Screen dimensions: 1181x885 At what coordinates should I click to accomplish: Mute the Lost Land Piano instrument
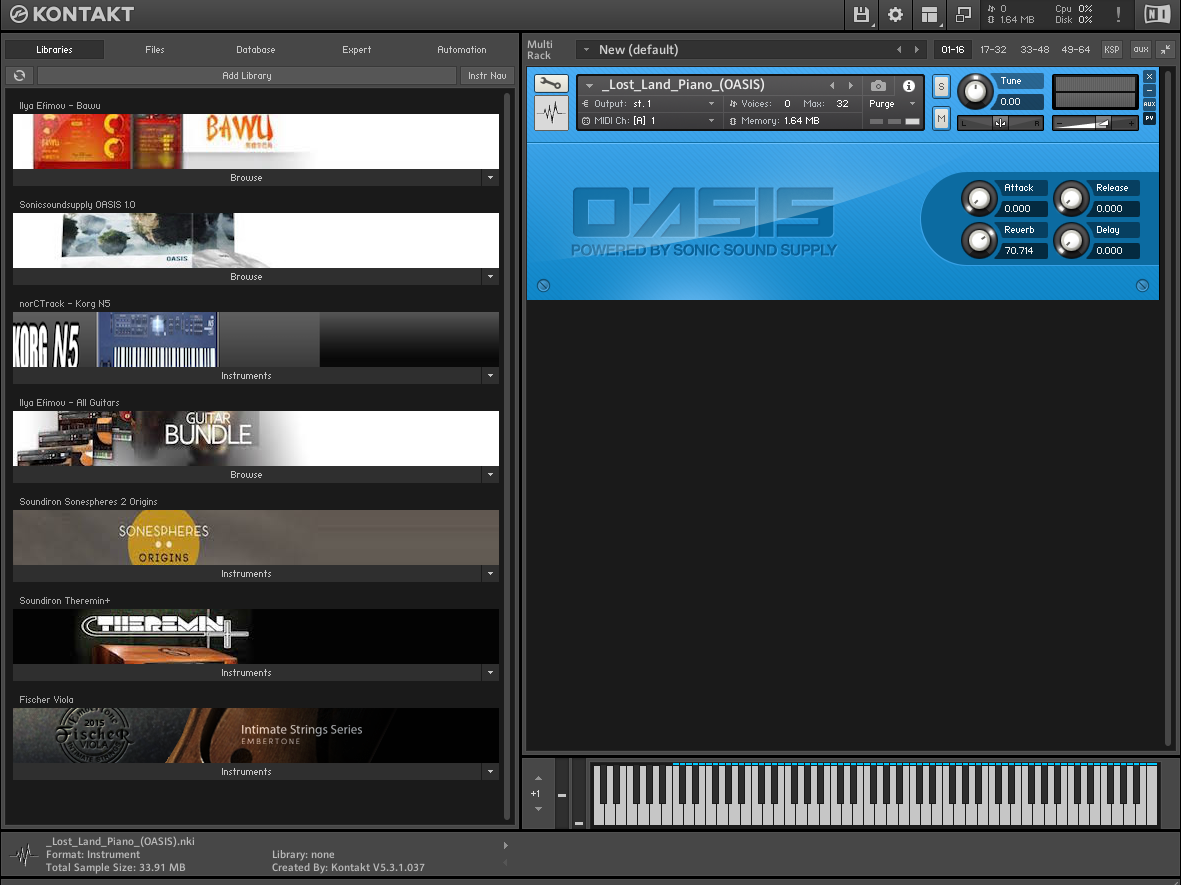(x=941, y=118)
